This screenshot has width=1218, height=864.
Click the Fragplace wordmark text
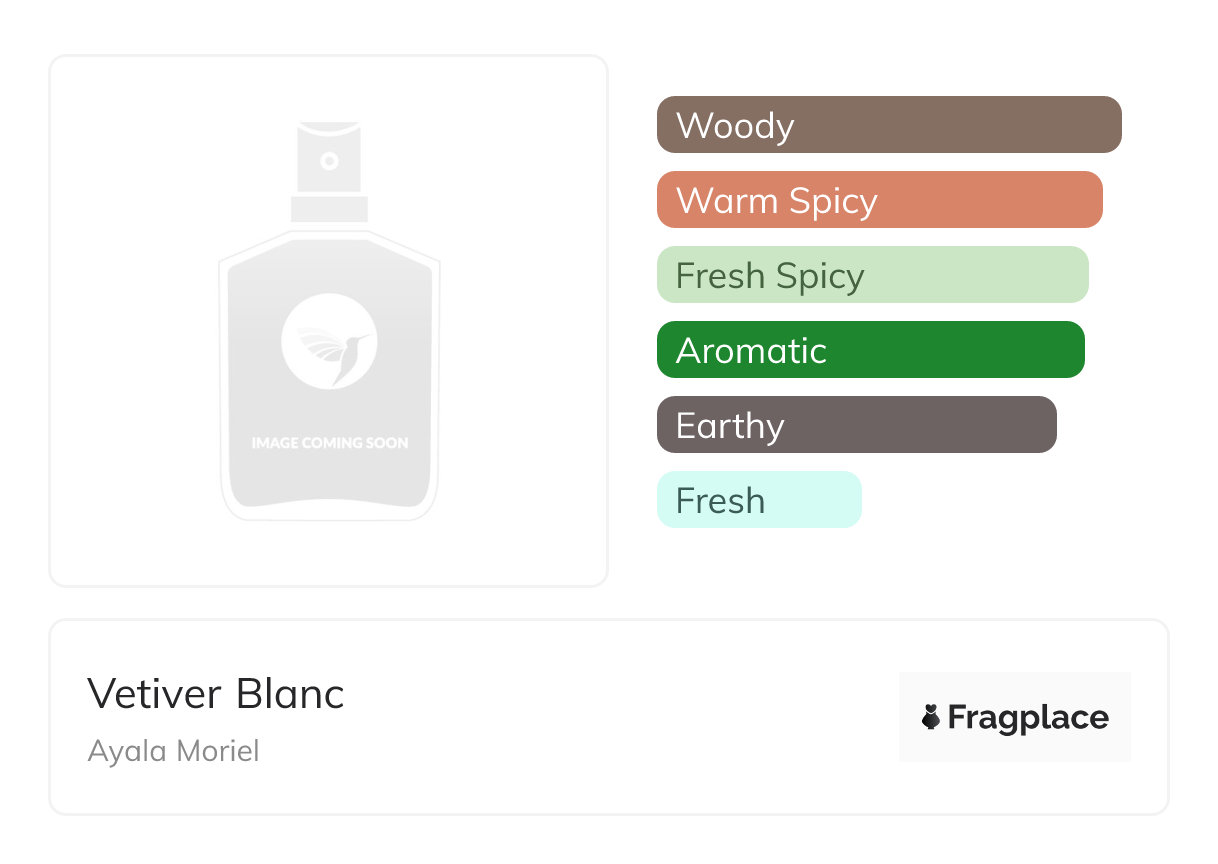pos(1028,718)
